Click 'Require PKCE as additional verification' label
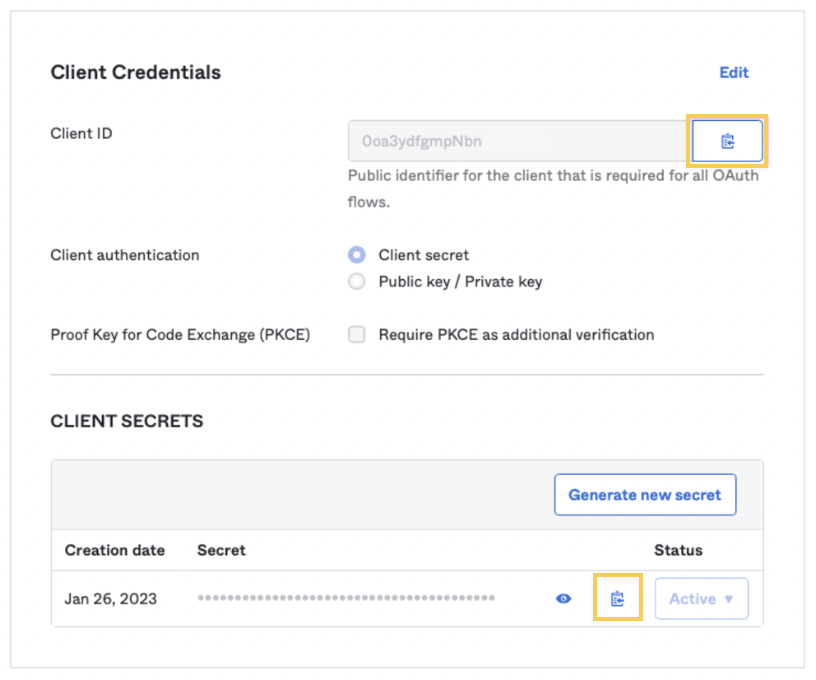The height and width of the screenshot is (680, 816). point(516,335)
